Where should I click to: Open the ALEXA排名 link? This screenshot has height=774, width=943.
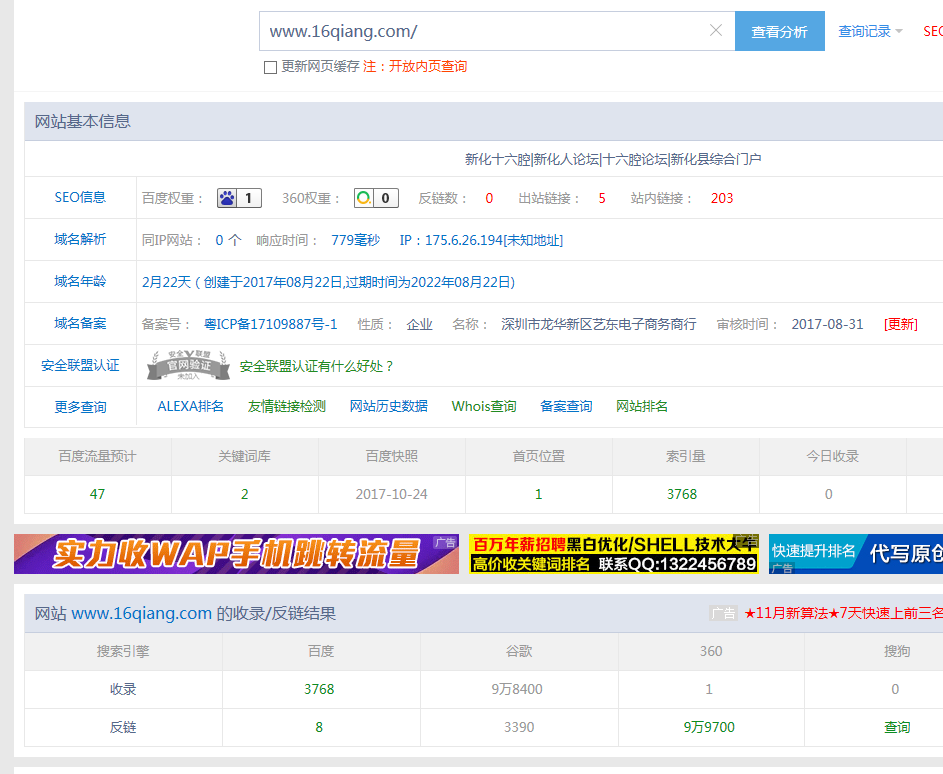[x=190, y=406]
